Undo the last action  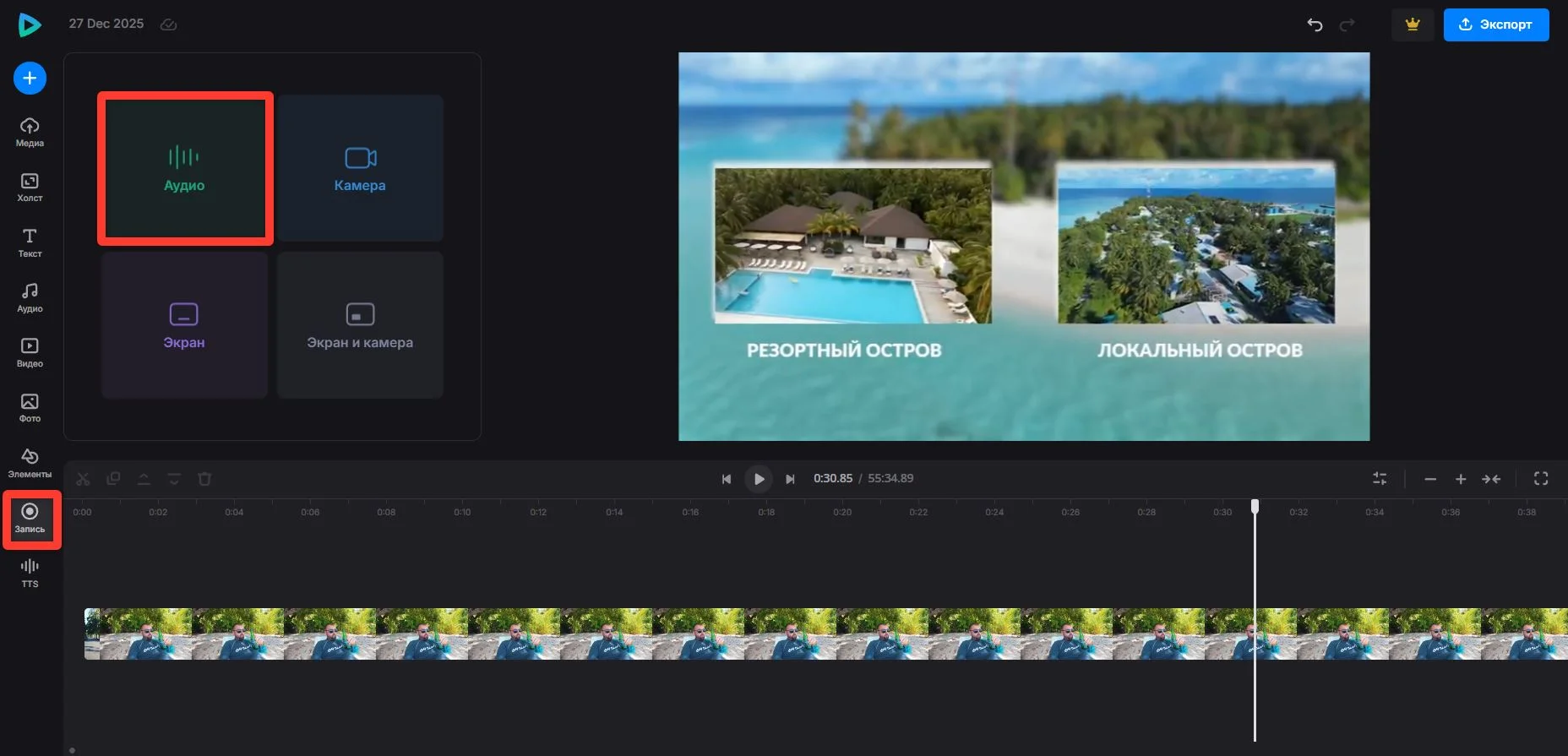[1315, 24]
